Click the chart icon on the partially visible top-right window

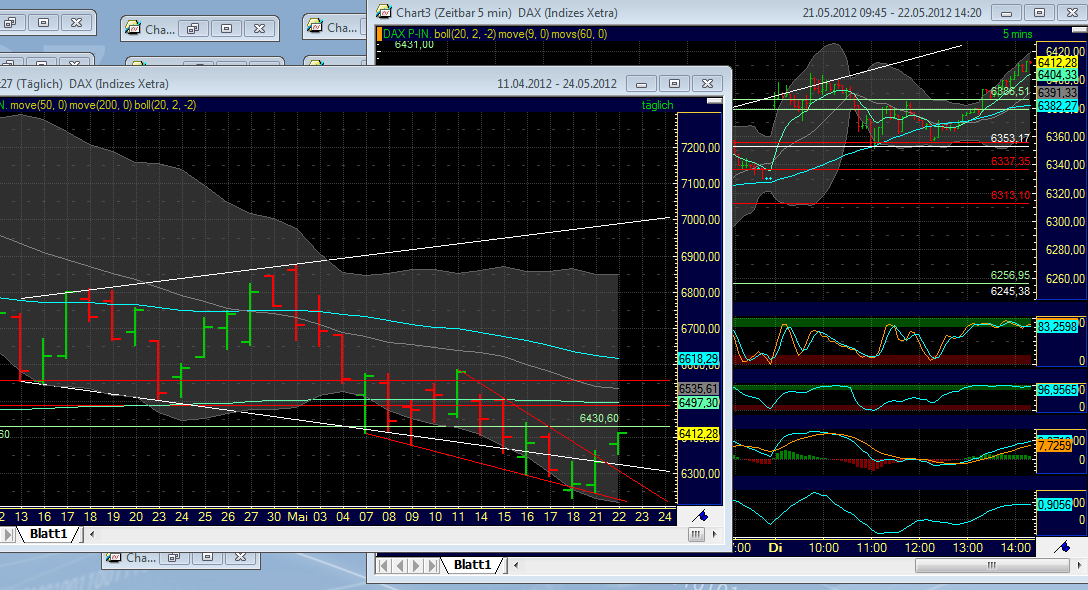coord(315,26)
